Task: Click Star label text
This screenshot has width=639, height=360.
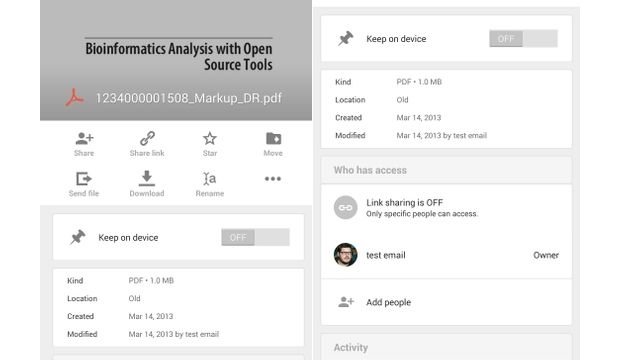Action: pos(210,153)
